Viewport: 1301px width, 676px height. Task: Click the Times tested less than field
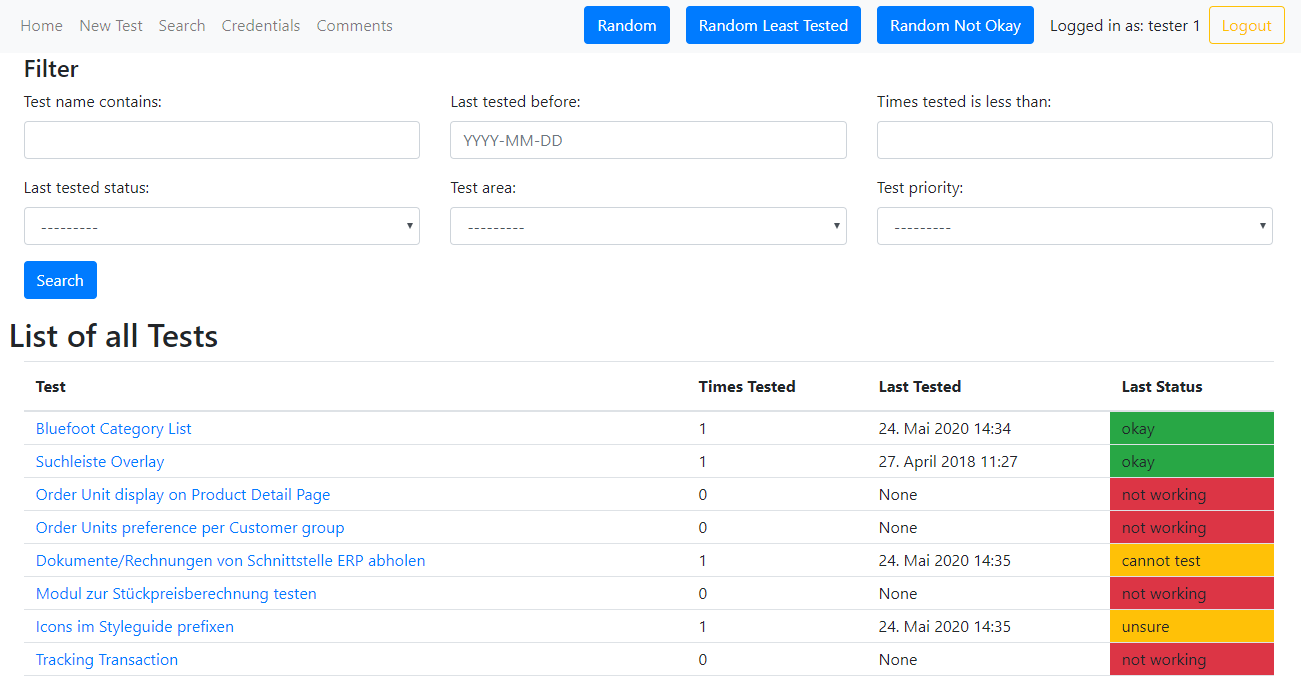pos(1074,141)
